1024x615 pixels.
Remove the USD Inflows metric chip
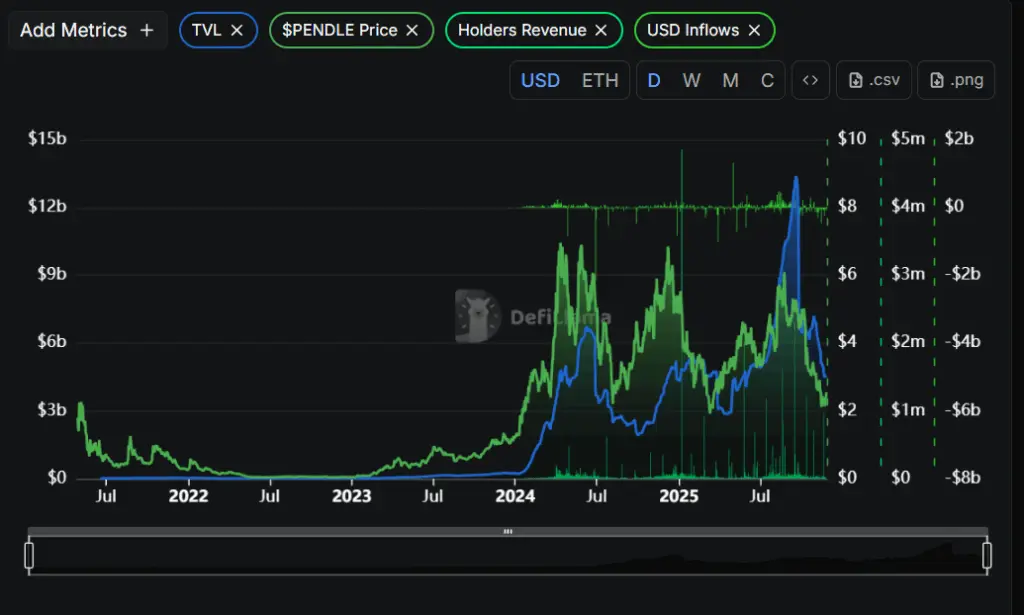point(755,30)
